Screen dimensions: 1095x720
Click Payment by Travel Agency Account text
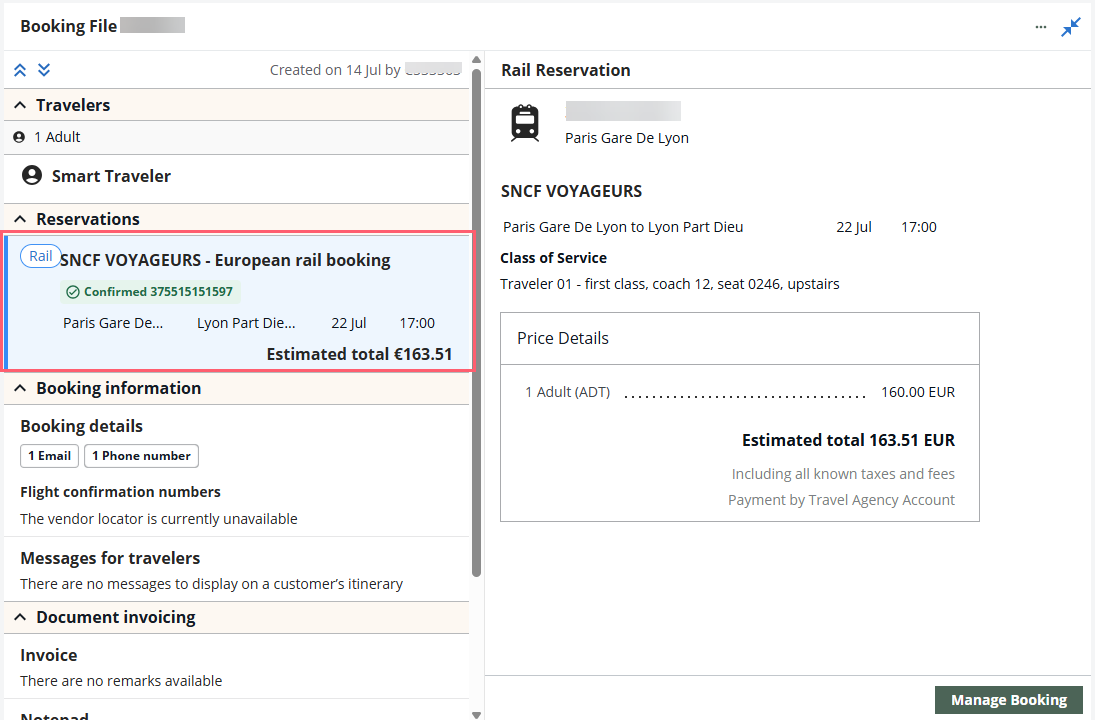(841, 500)
